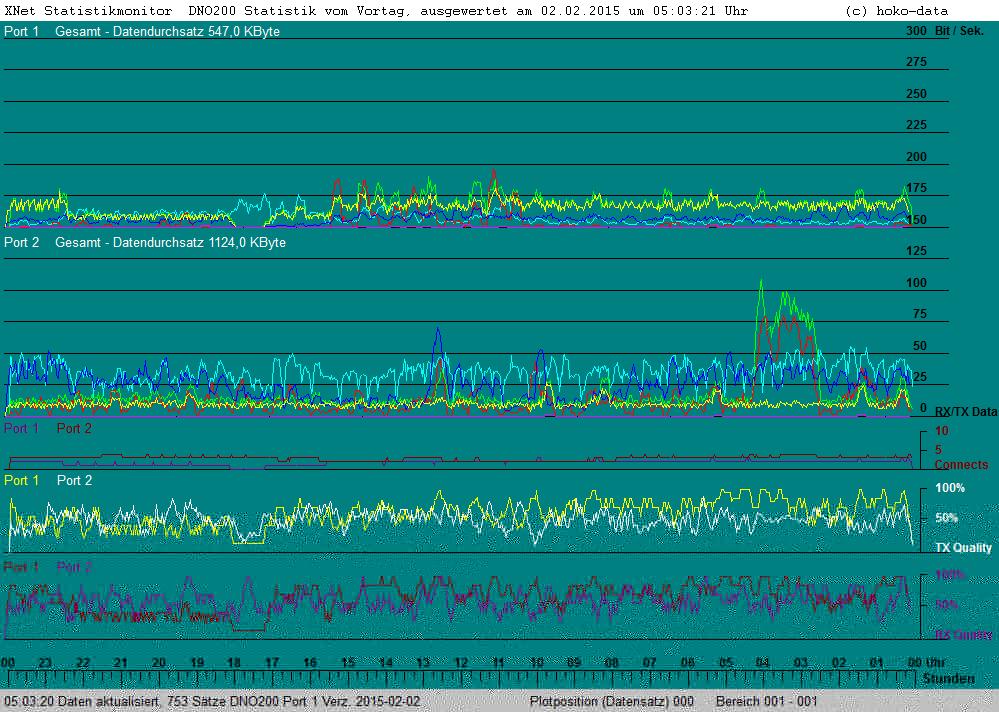Click the '25' value on the throughput axis
Viewport: 999px width, 712px height.
click(x=919, y=377)
